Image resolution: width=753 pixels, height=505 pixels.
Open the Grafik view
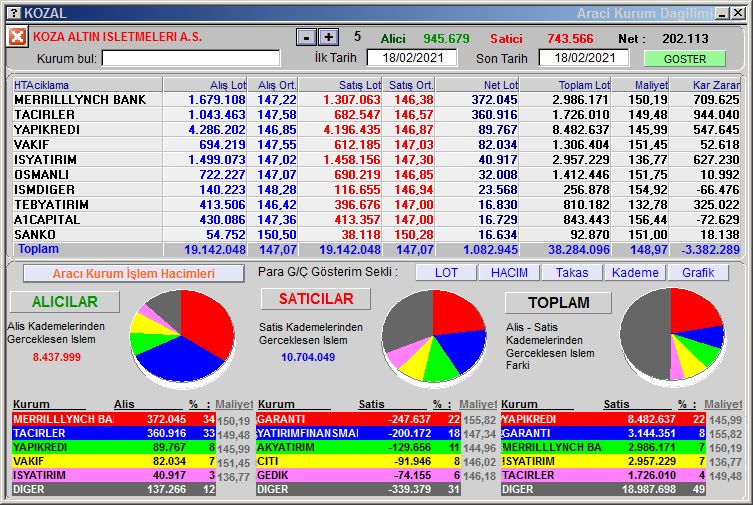[698, 273]
